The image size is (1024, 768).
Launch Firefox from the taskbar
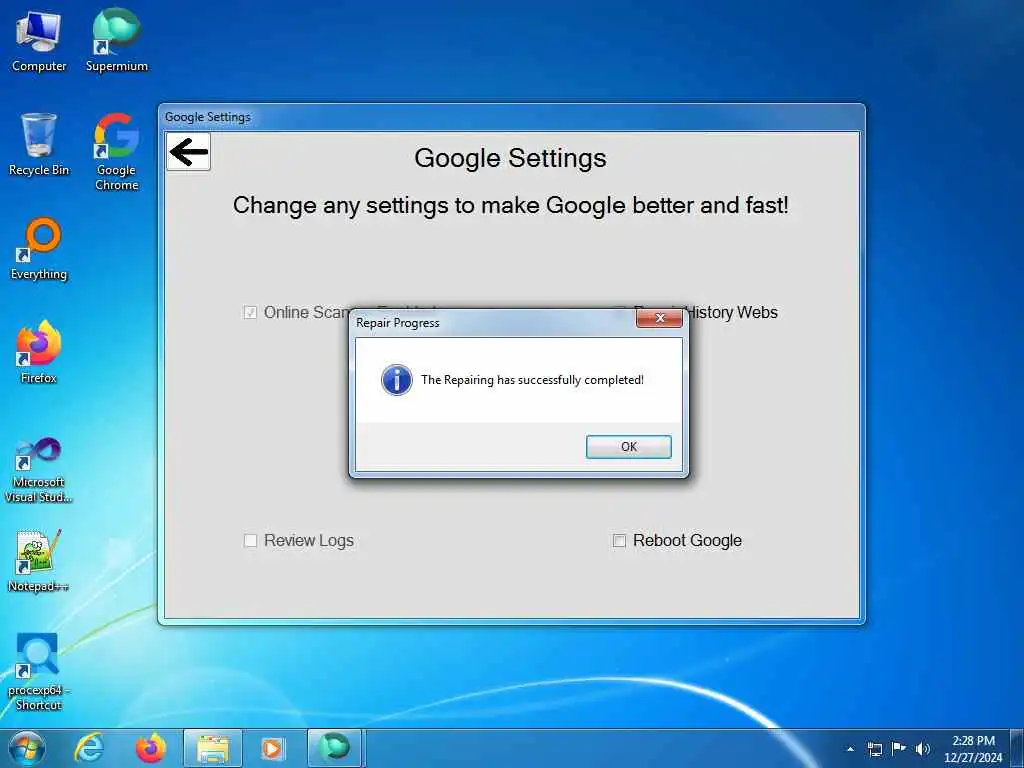click(150, 748)
